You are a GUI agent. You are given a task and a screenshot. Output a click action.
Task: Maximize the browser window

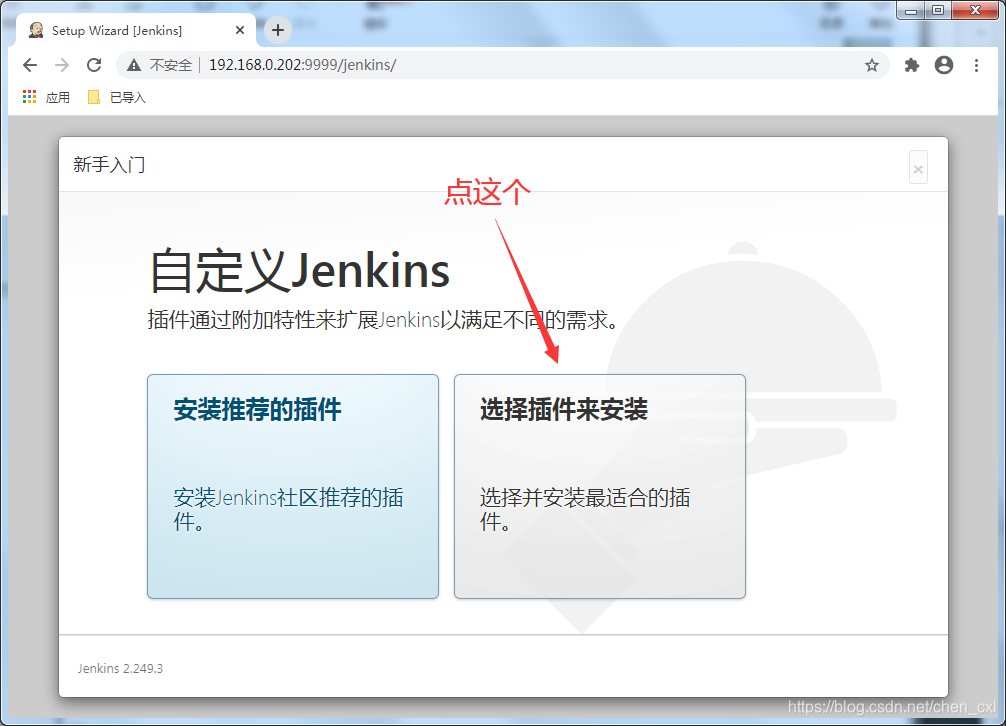(x=938, y=10)
